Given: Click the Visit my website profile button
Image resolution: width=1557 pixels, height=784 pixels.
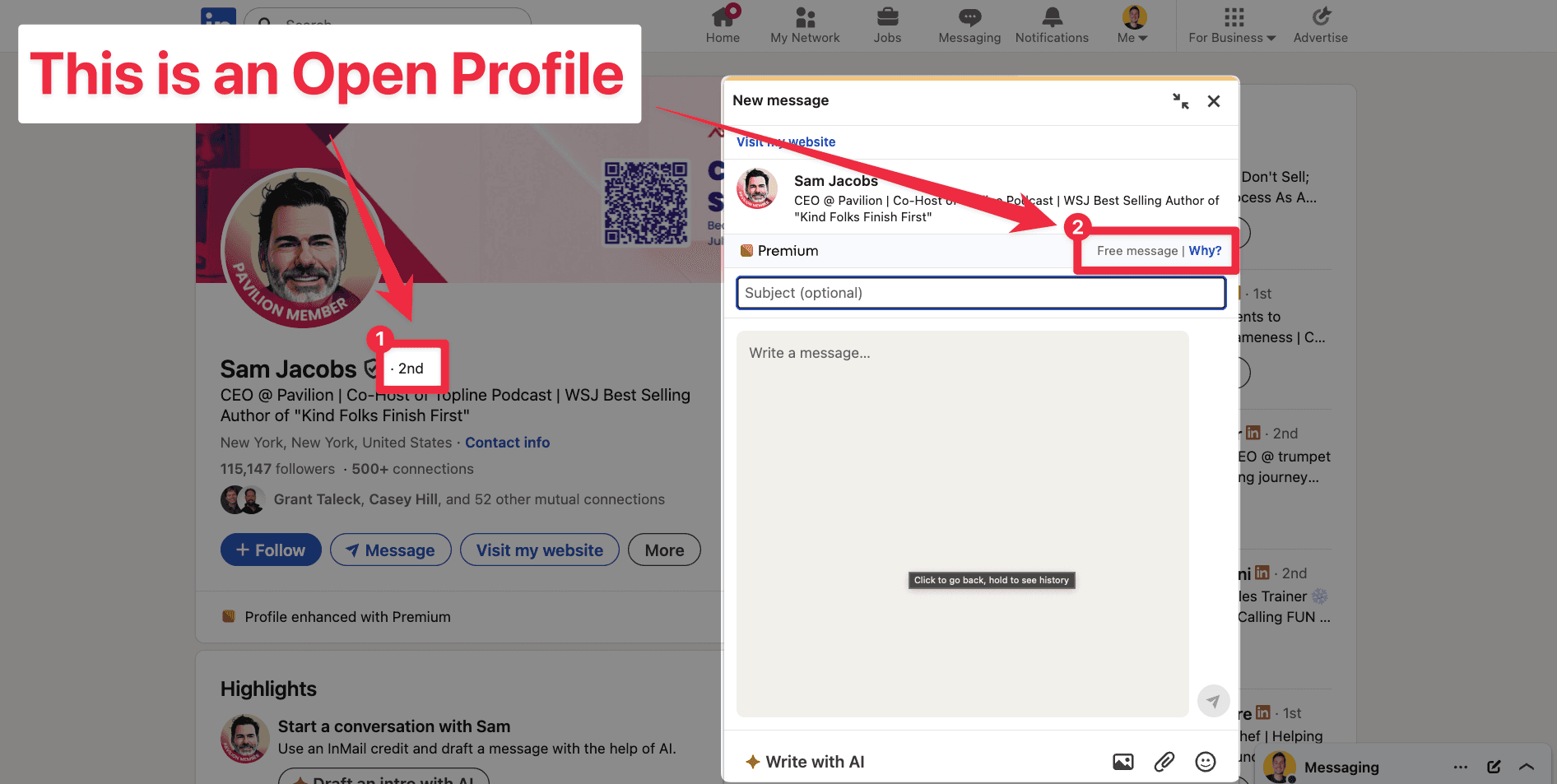Looking at the screenshot, I should coord(540,550).
